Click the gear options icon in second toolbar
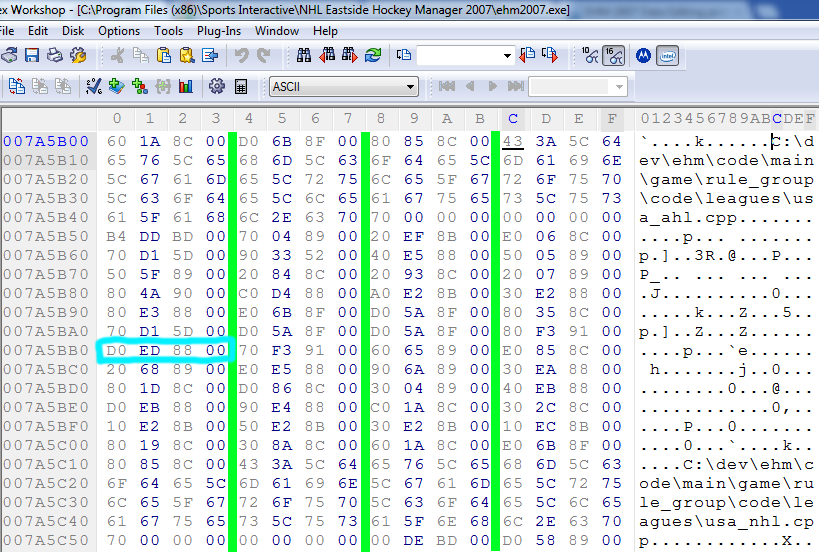This screenshot has height=552, width=819. pyautogui.click(x=217, y=86)
